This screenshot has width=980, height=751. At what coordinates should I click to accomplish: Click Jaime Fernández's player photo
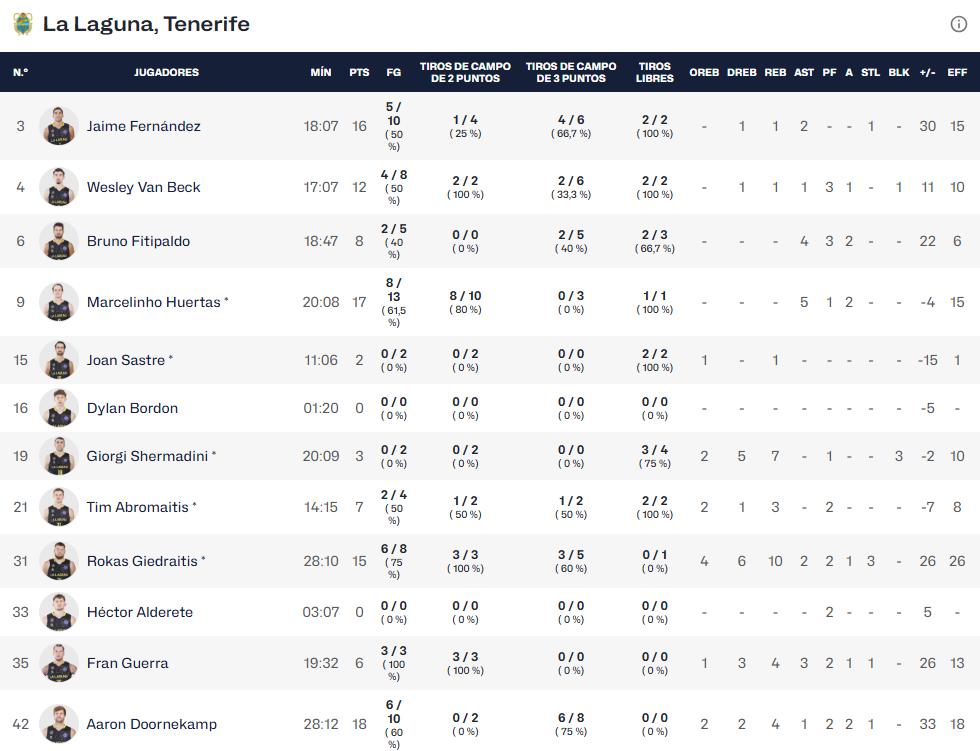tap(59, 126)
